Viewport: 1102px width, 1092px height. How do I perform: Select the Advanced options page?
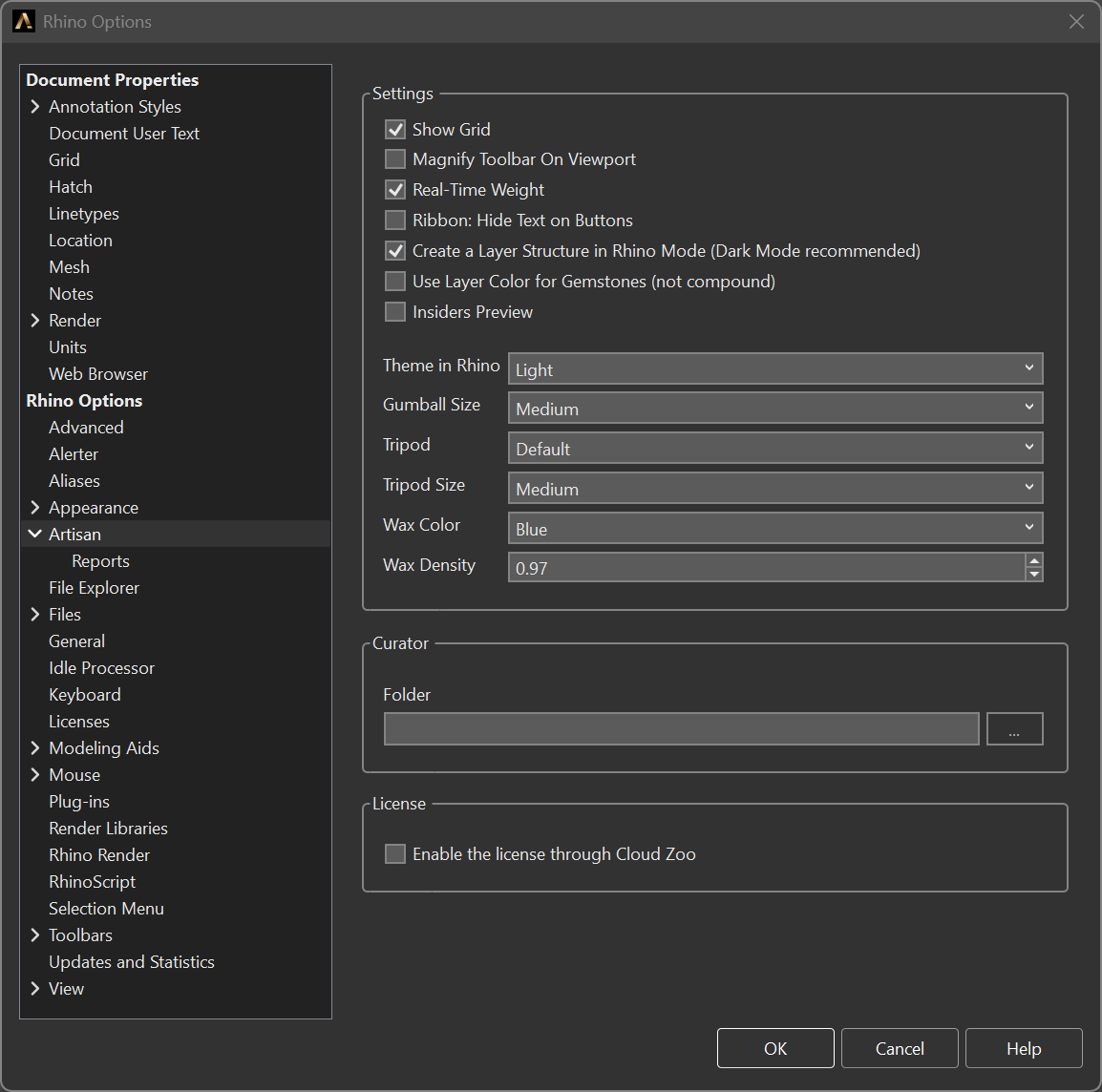[86, 428]
